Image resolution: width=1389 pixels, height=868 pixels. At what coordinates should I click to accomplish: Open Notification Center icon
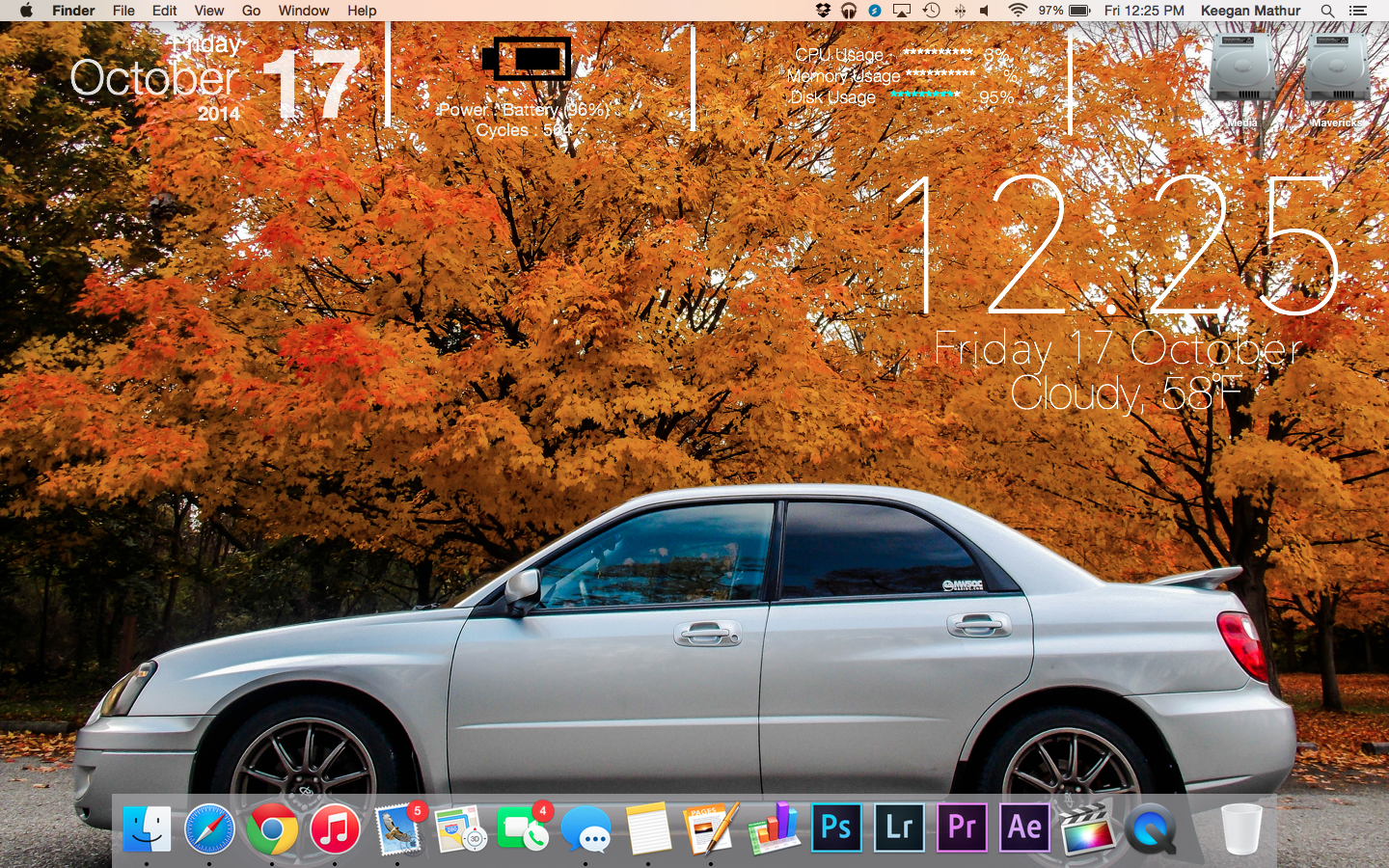point(1358,11)
